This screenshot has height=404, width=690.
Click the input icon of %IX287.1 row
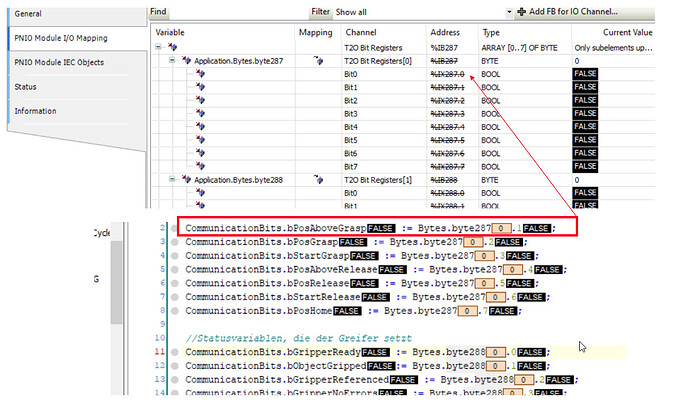tap(201, 87)
